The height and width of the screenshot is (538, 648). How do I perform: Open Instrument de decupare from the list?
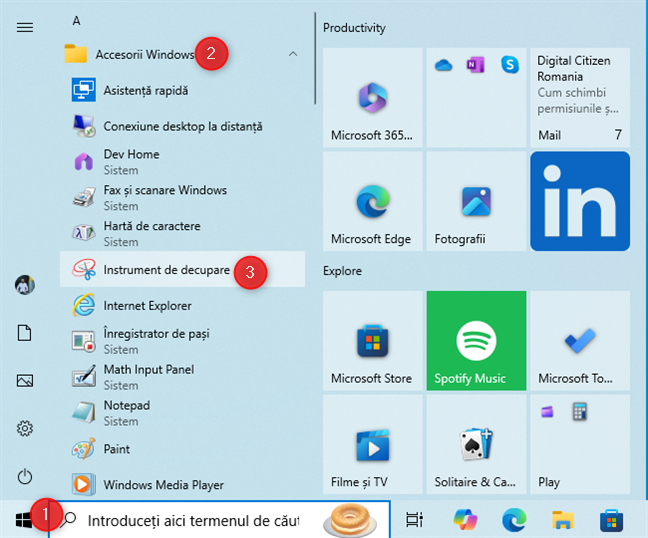click(165, 270)
